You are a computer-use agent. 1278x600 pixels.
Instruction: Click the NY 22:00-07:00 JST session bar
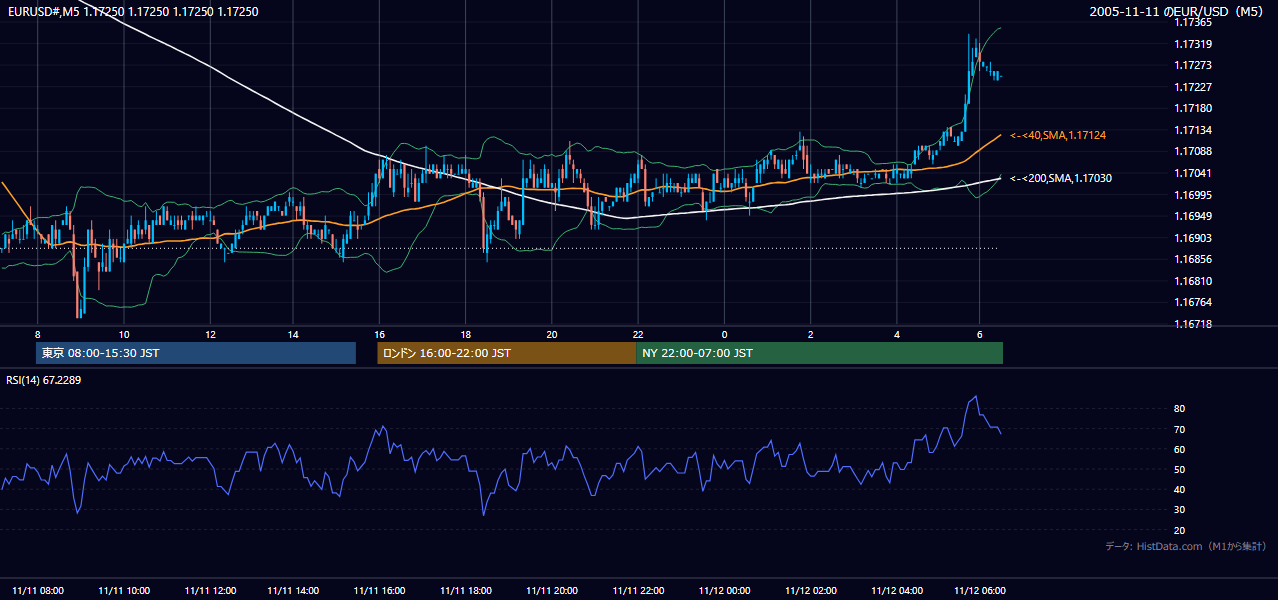pyautogui.click(x=819, y=353)
